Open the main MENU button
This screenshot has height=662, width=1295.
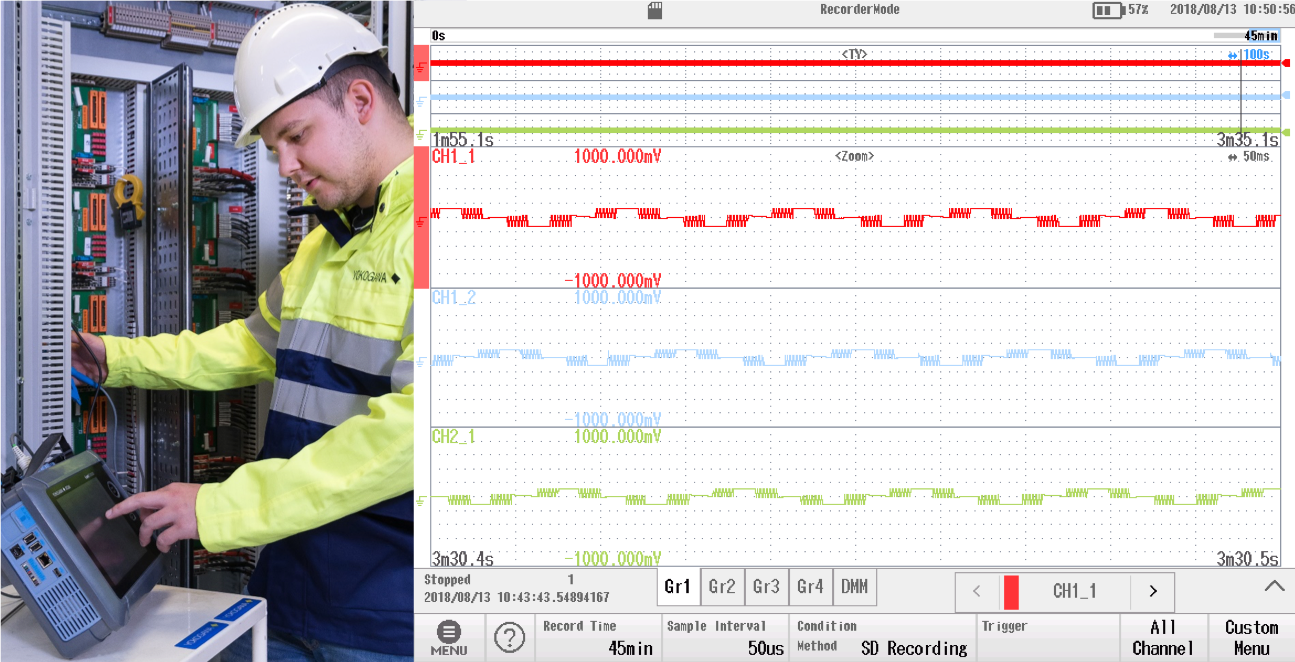pos(449,637)
